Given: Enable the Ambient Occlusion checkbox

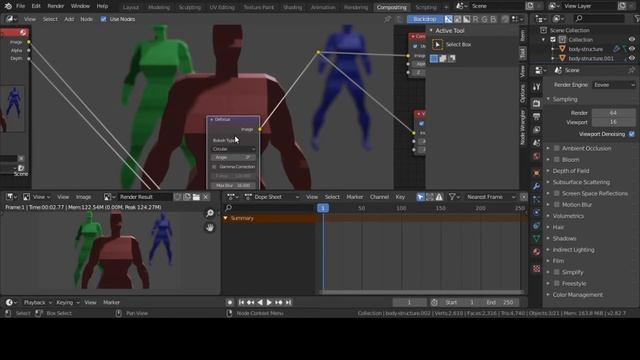Looking at the screenshot, I should pyautogui.click(x=557, y=148).
